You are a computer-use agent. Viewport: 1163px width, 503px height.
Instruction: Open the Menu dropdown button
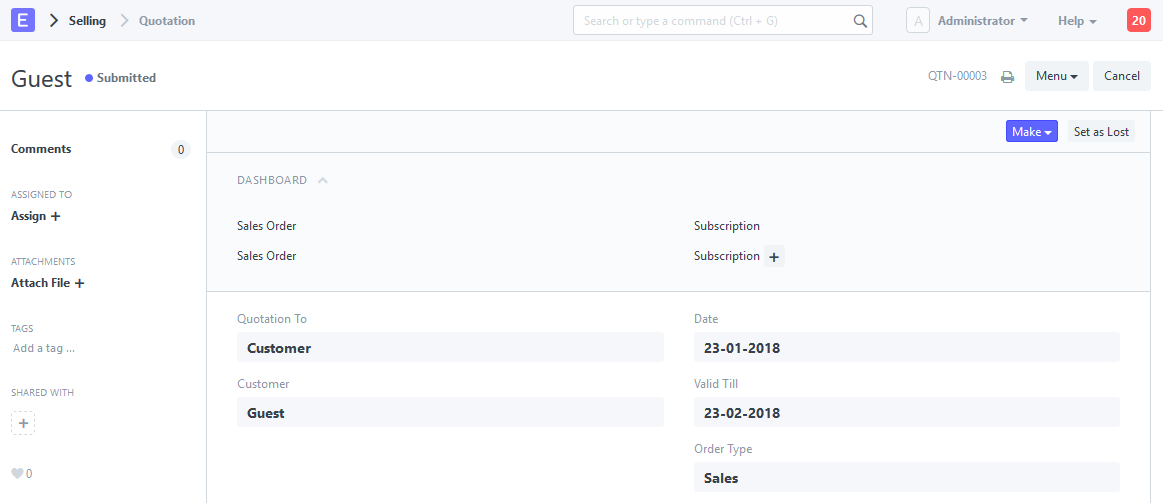(1056, 76)
